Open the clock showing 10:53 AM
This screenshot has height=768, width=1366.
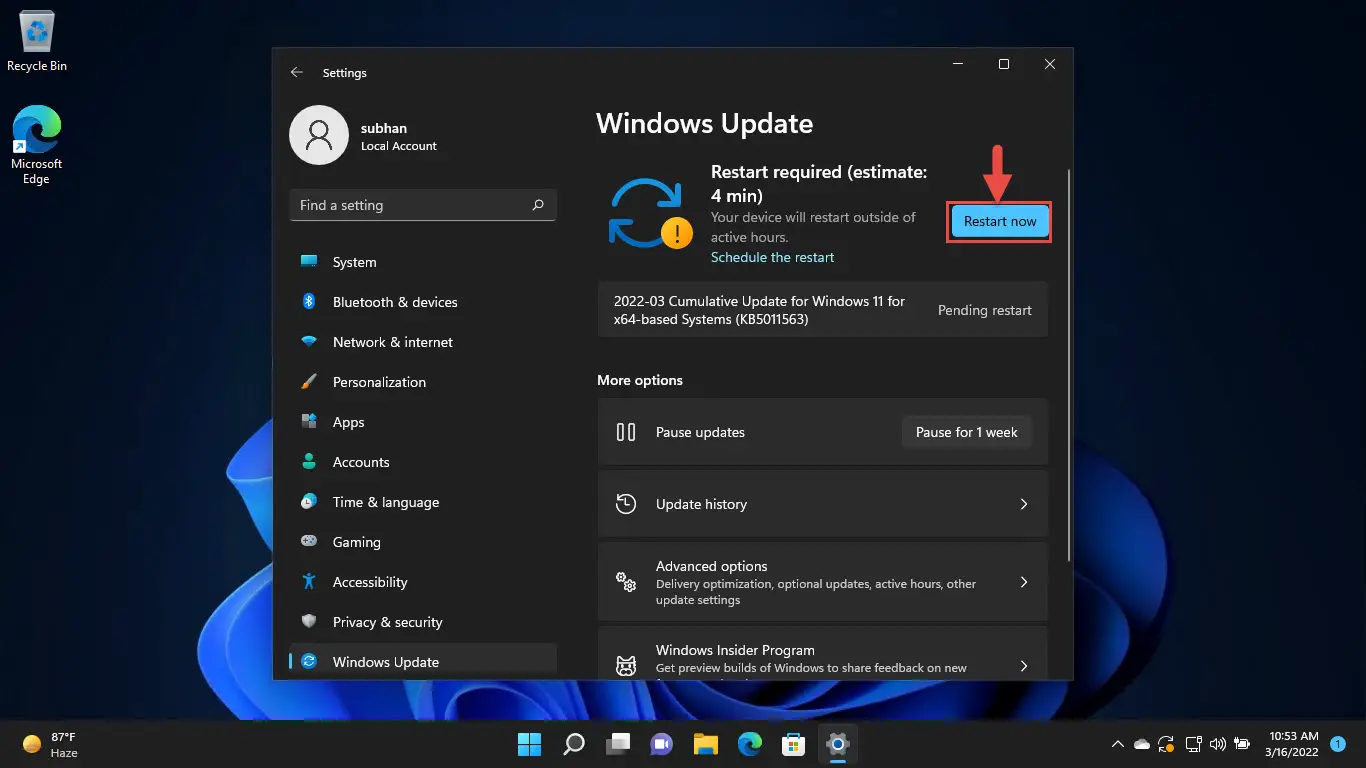click(x=1294, y=744)
